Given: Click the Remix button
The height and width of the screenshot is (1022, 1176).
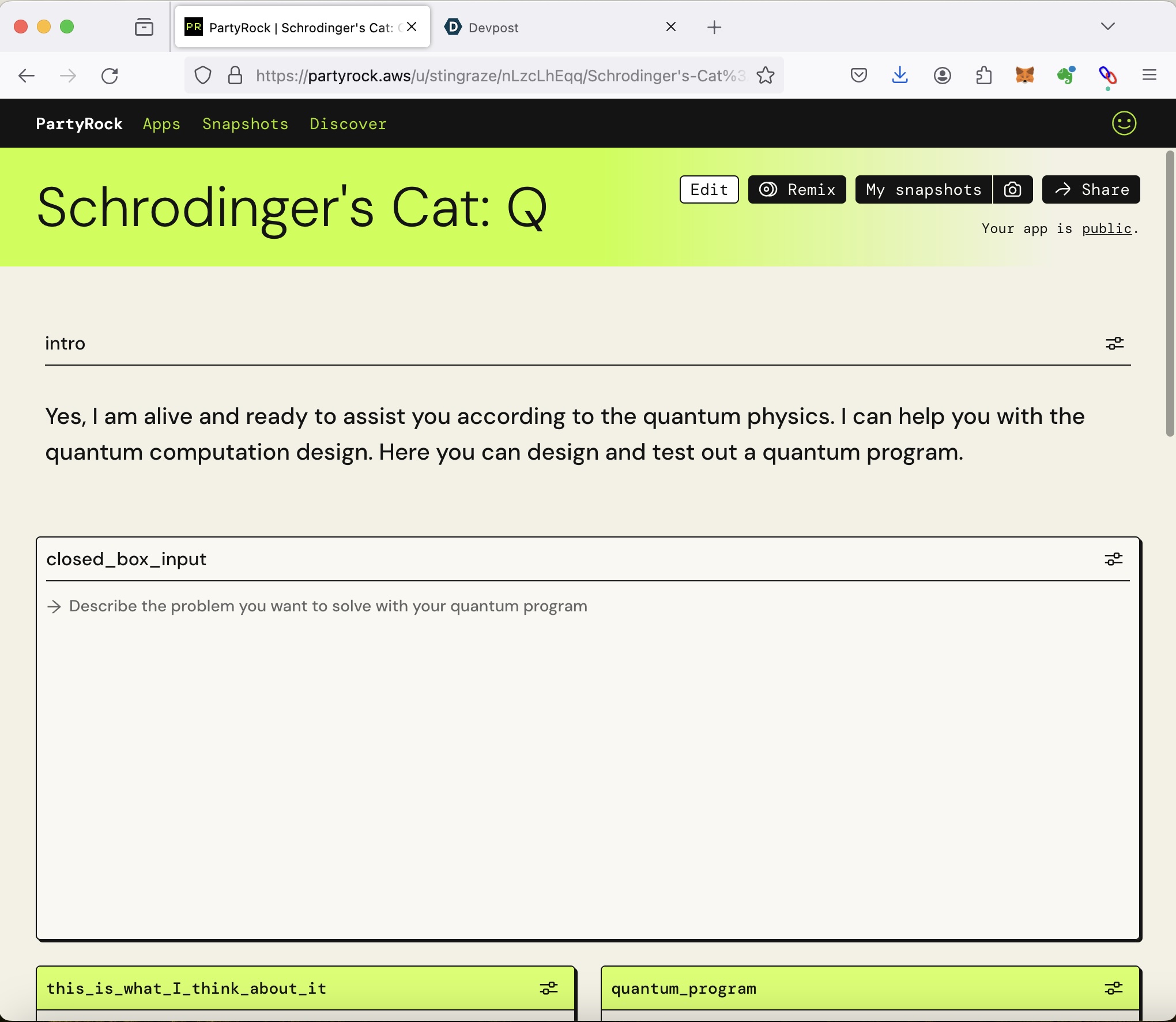Looking at the screenshot, I should (x=797, y=190).
